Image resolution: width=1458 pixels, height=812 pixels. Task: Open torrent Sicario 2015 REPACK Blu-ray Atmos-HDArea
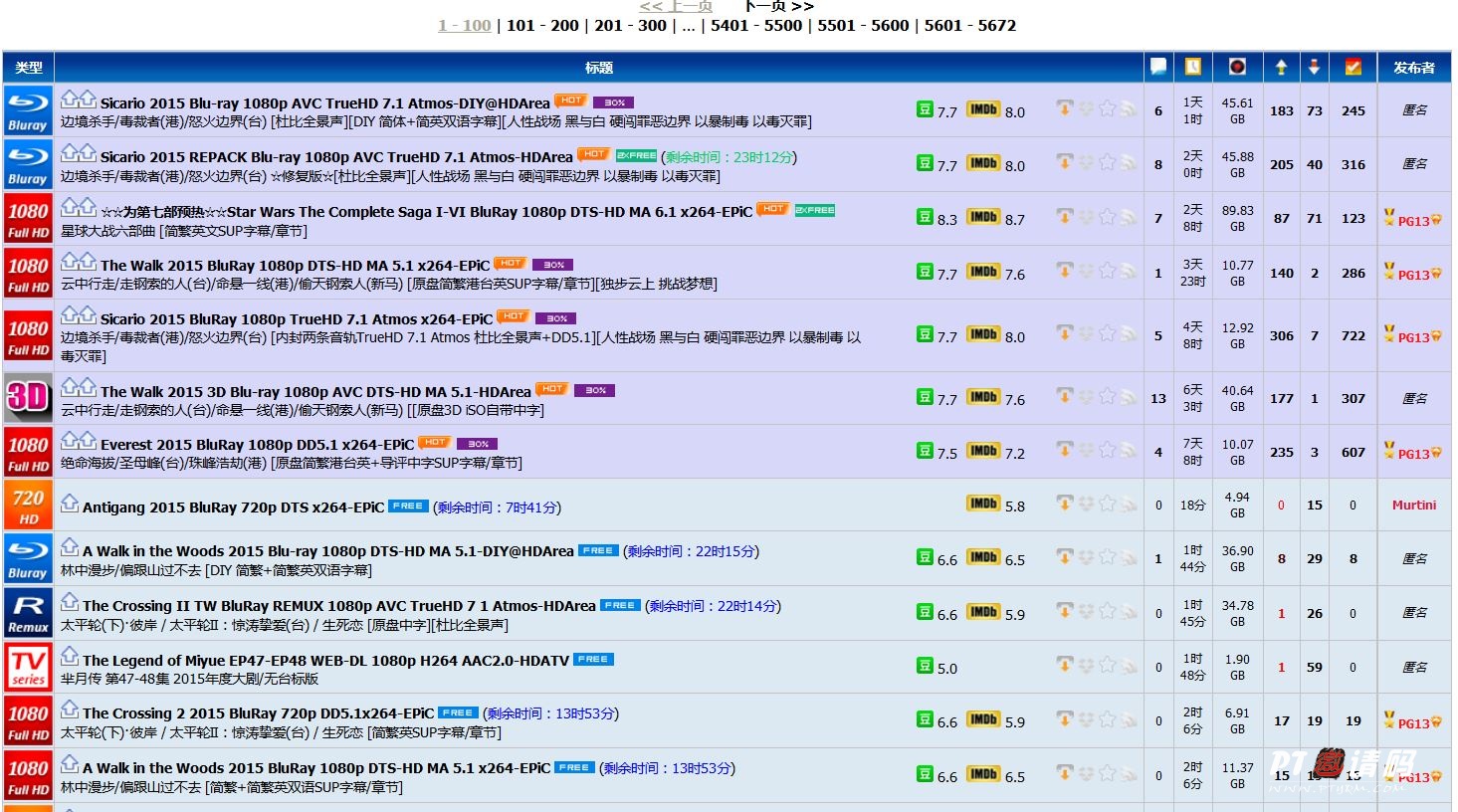pos(336,156)
